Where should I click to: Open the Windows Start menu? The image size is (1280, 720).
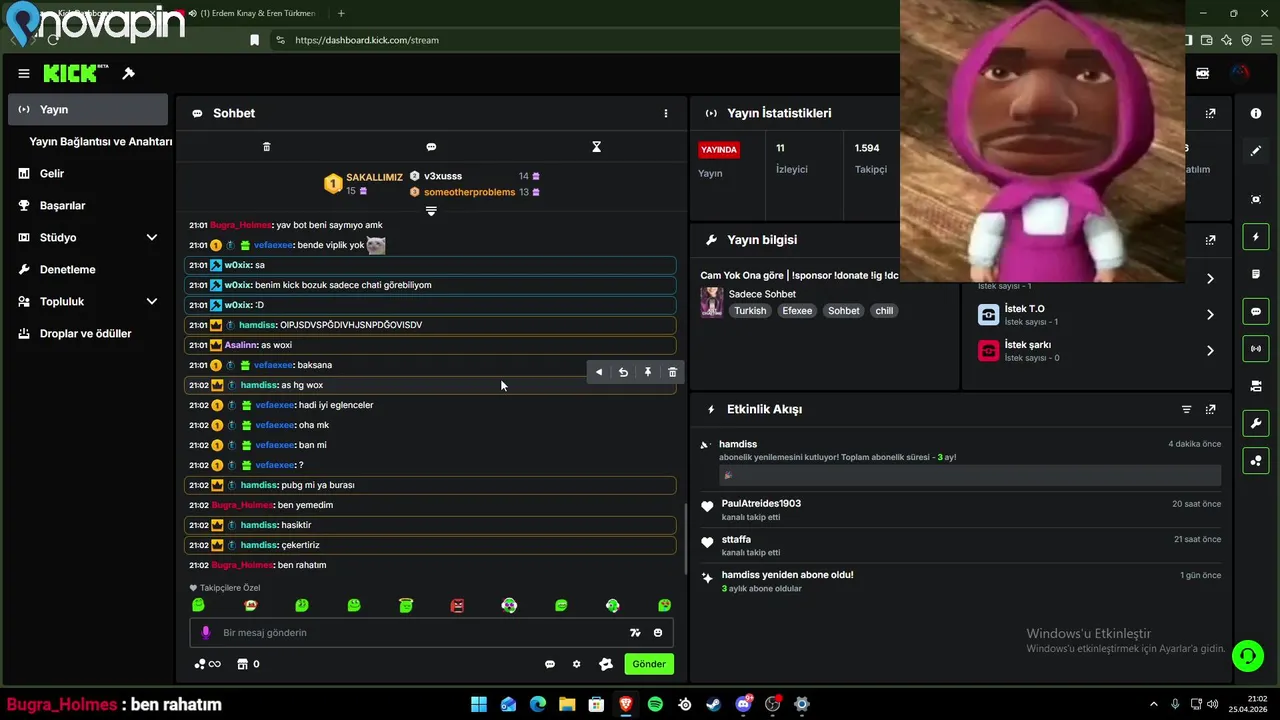(x=479, y=704)
